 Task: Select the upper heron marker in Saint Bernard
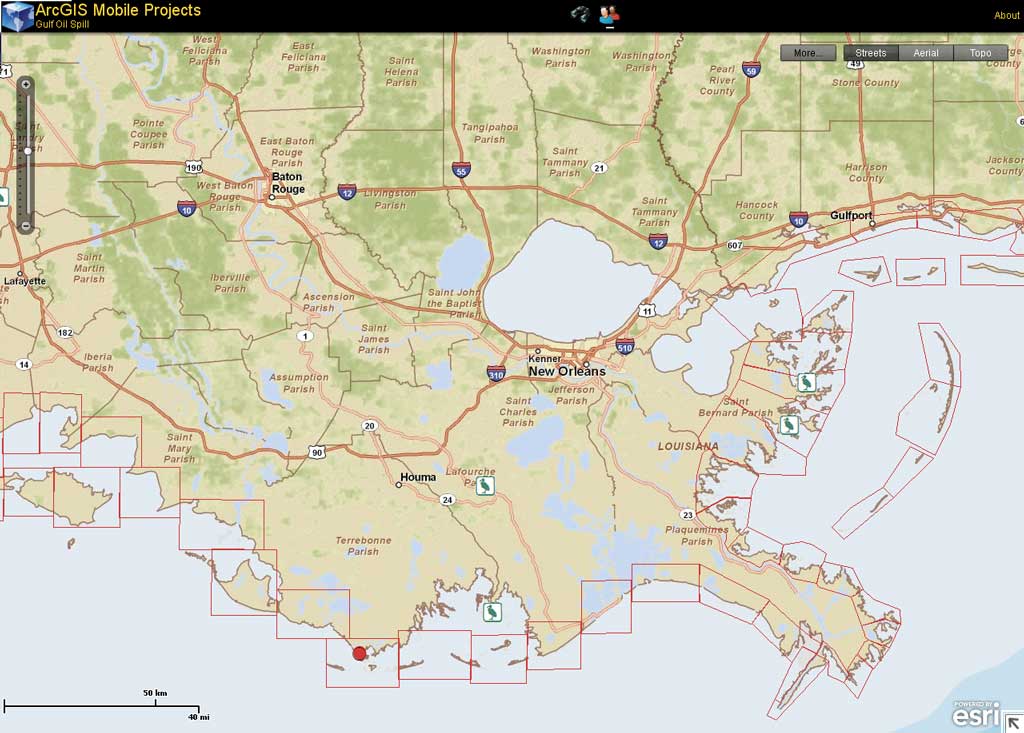(807, 382)
